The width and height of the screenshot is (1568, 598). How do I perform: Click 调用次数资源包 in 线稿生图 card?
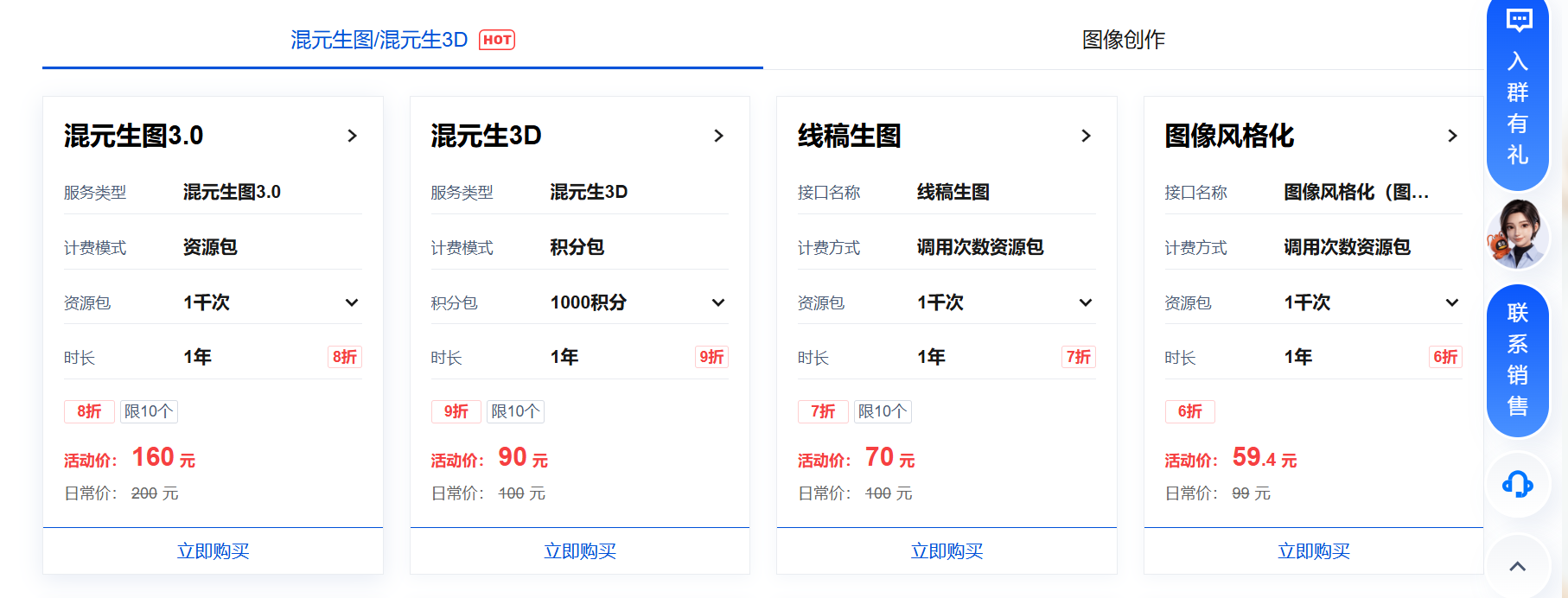(x=980, y=247)
